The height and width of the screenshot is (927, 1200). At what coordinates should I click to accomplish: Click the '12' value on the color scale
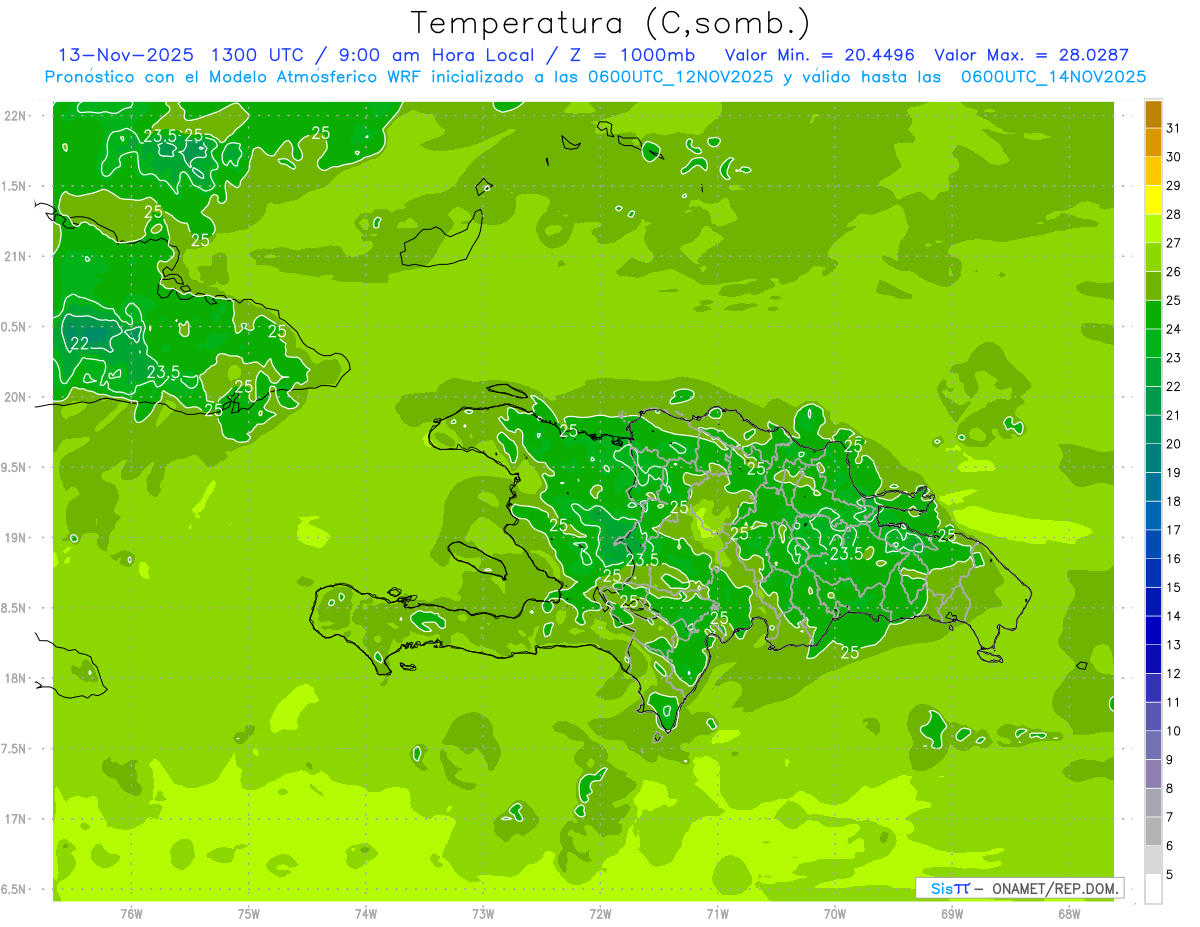(x=1174, y=674)
